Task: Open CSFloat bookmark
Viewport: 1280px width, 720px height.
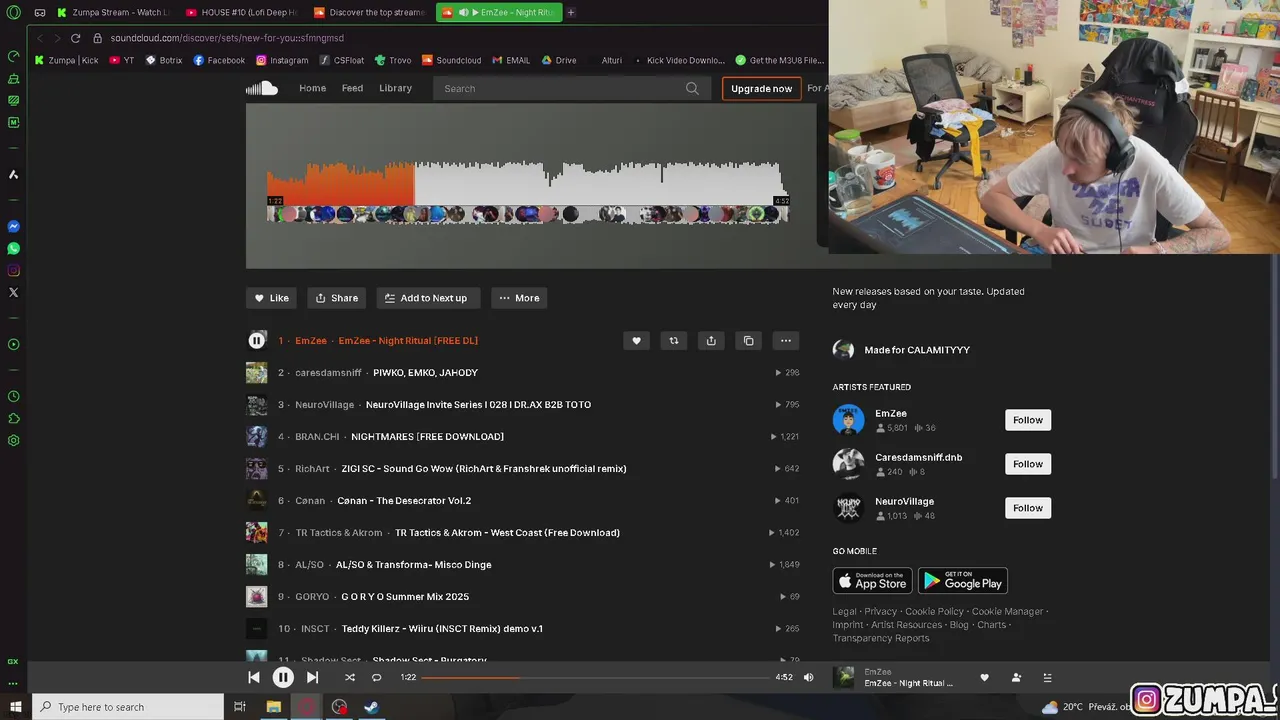Action: coord(342,60)
